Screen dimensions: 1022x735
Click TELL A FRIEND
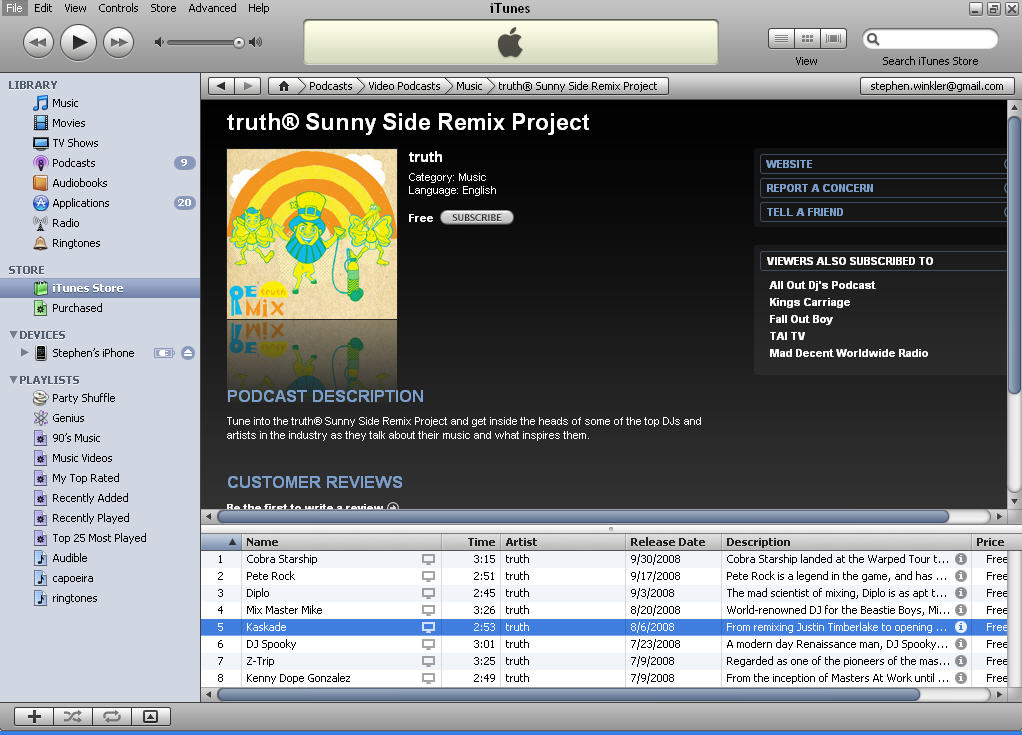[883, 212]
